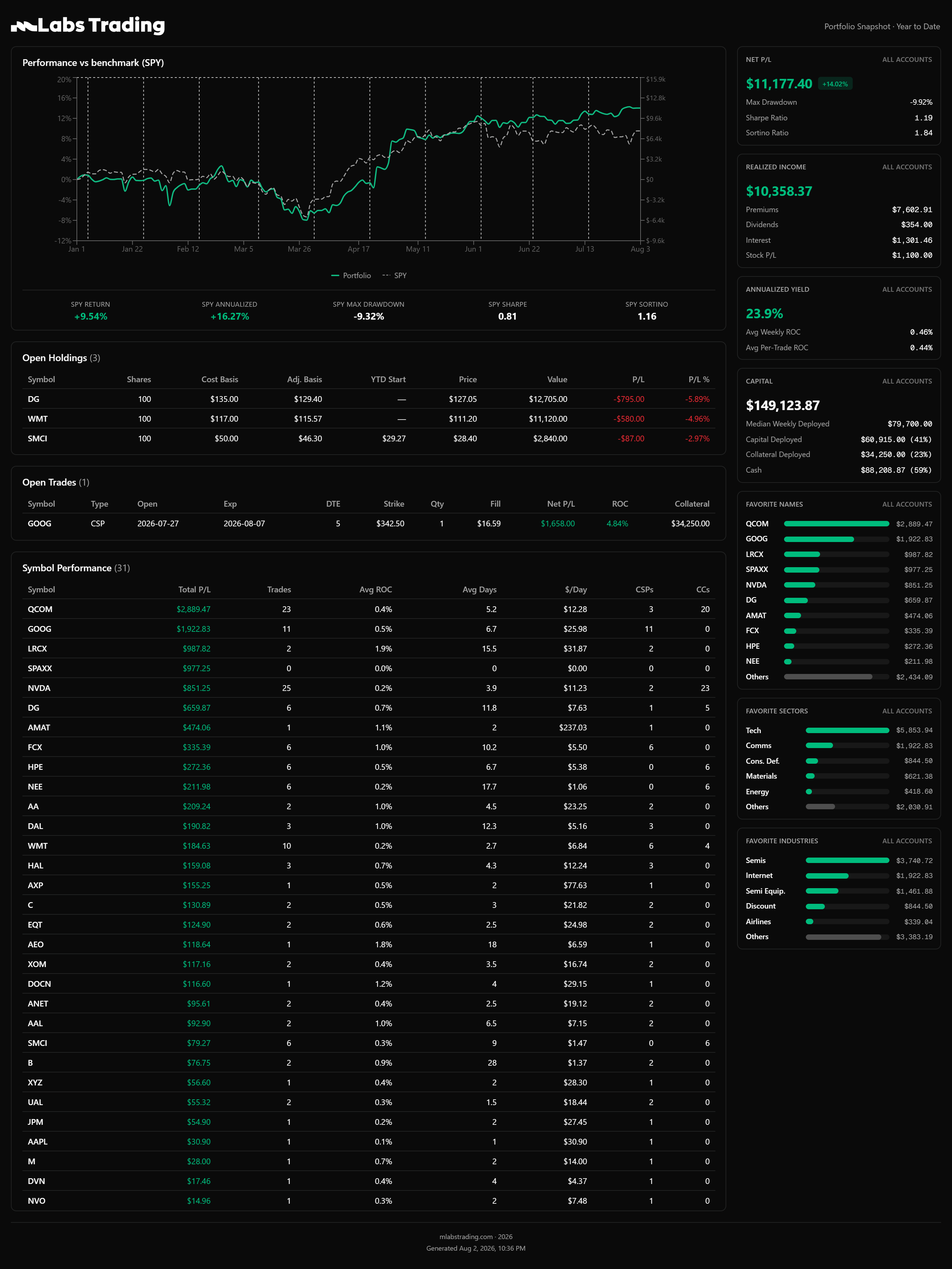This screenshot has width=952, height=1269.
Task: Click DG loss -$795.00 in Open Holdings
Action: coord(629,399)
